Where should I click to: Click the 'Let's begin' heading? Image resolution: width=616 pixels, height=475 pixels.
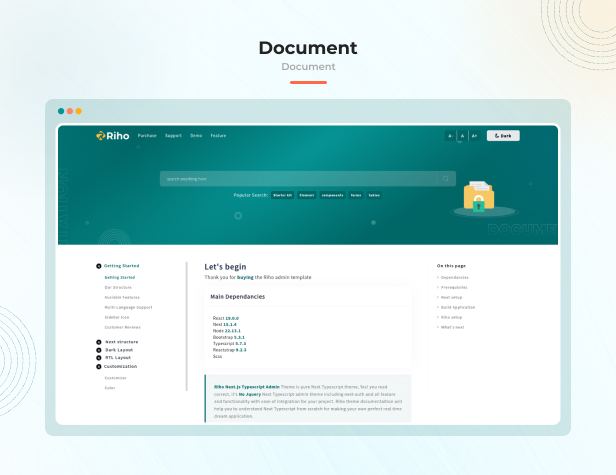coord(225,267)
